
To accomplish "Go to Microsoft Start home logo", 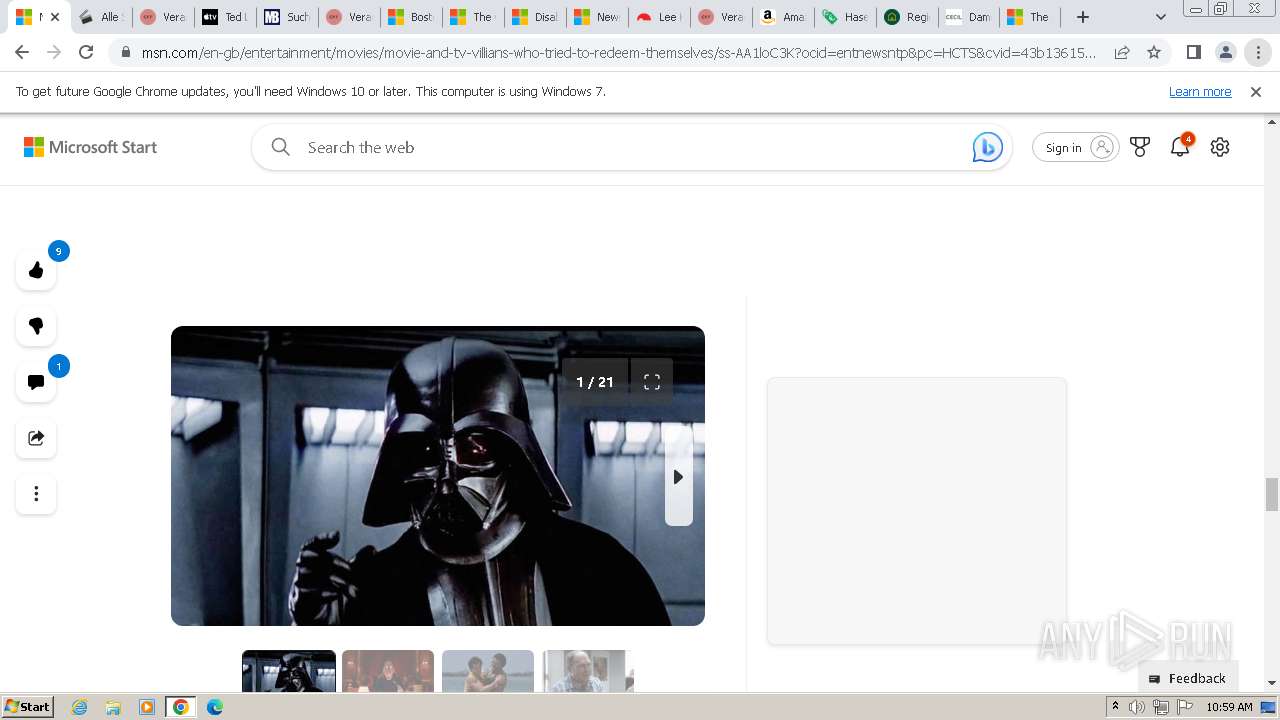I will pos(91,147).
